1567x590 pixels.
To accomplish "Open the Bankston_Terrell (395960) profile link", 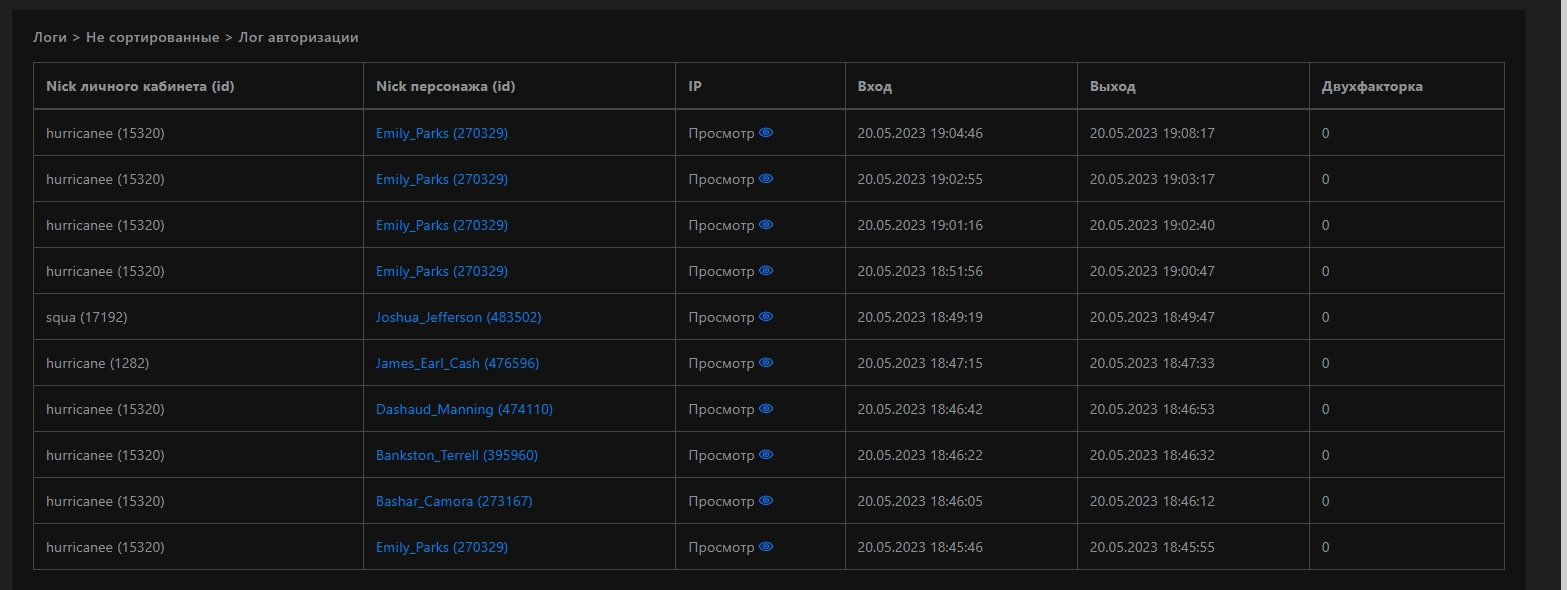I will (x=456, y=455).
